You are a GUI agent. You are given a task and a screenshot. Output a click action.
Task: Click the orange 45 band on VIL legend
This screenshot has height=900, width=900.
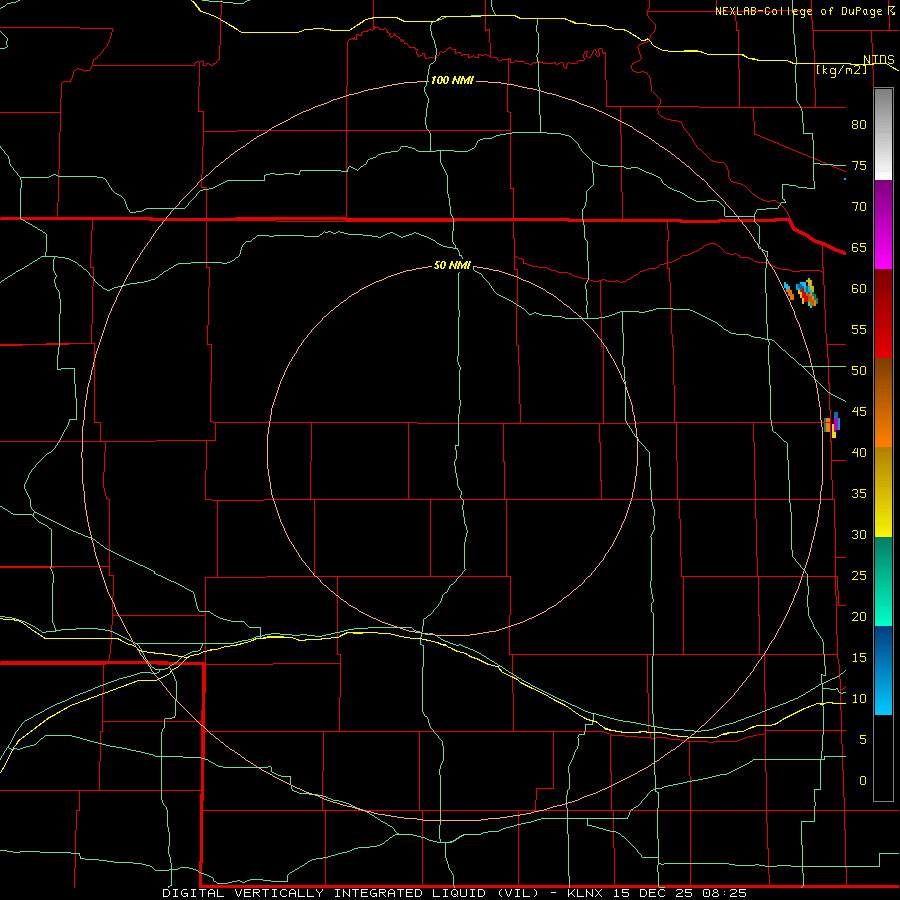[x=883, y=412]
